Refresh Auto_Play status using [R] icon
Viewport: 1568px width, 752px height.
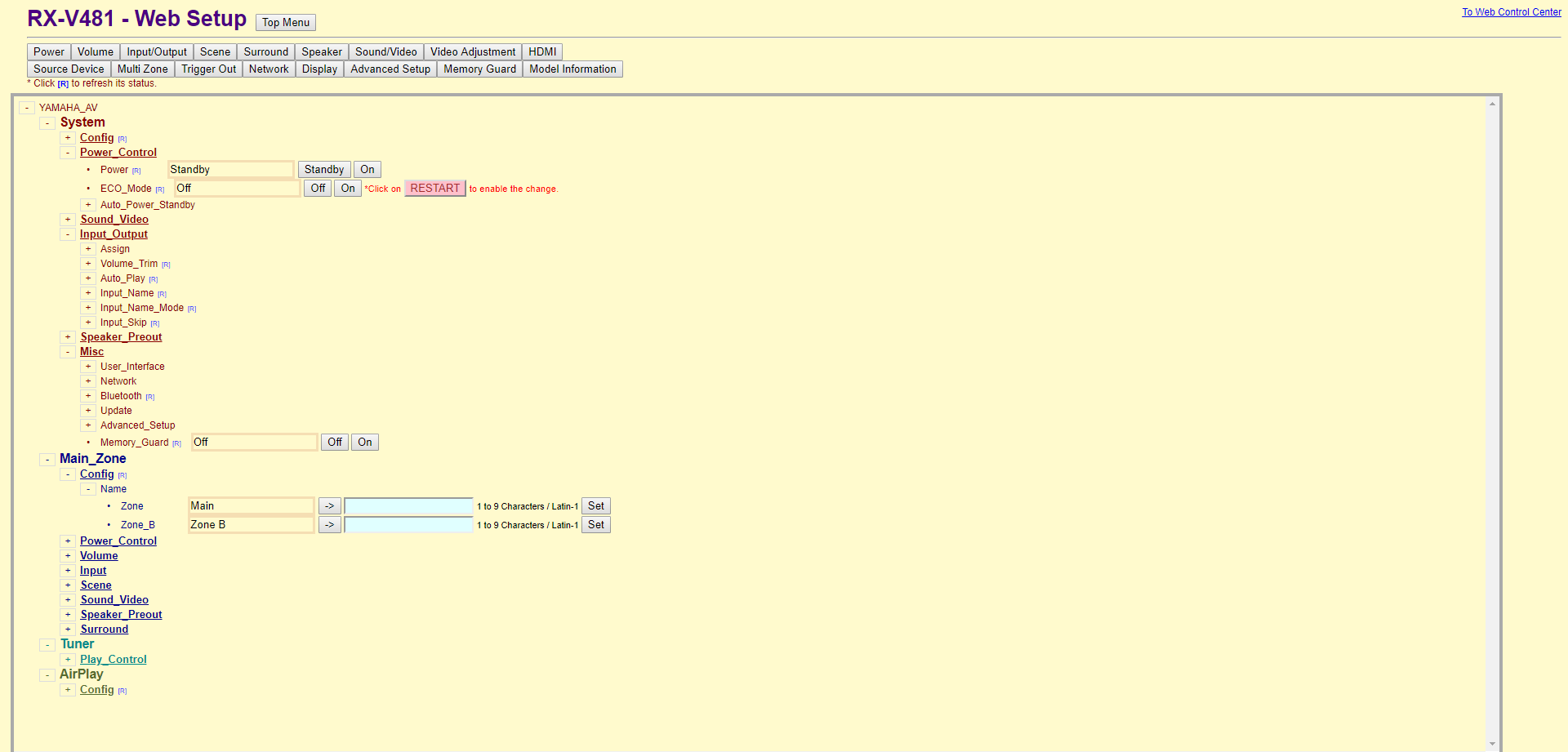[x=153, y=279]
